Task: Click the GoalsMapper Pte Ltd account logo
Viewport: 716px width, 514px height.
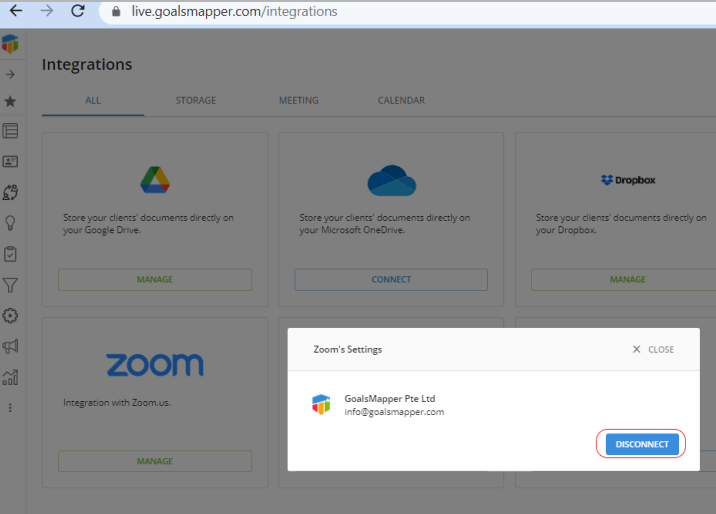Action: coord(321,404)
